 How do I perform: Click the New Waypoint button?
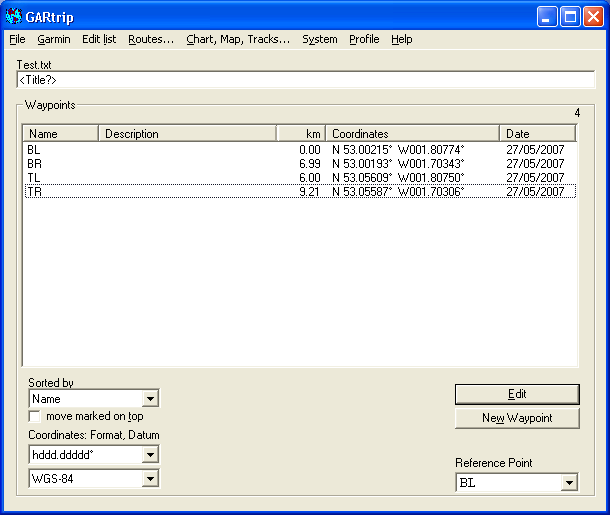[517, 418]
